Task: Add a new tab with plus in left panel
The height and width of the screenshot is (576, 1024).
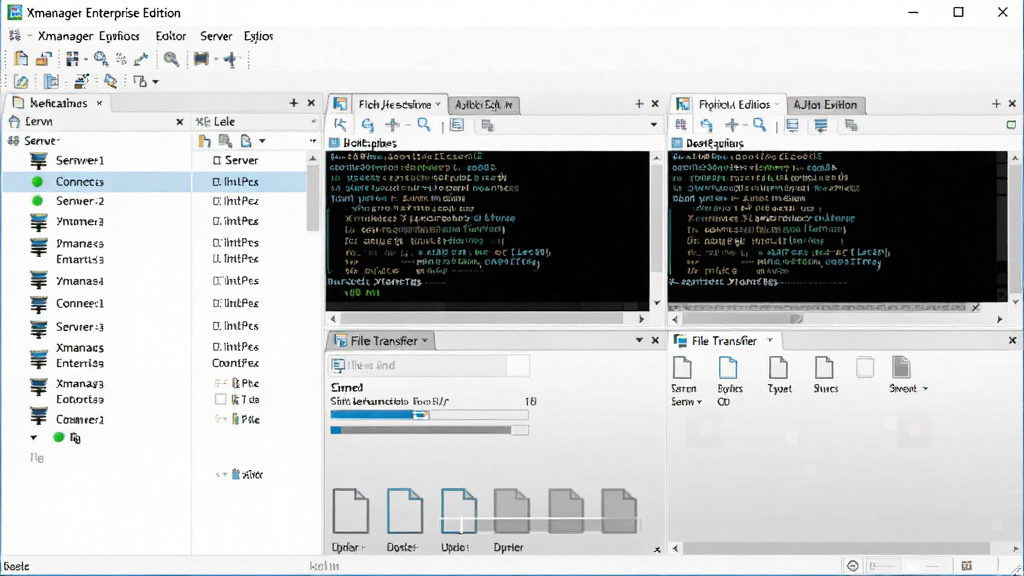Action: (x=293, y=103)
